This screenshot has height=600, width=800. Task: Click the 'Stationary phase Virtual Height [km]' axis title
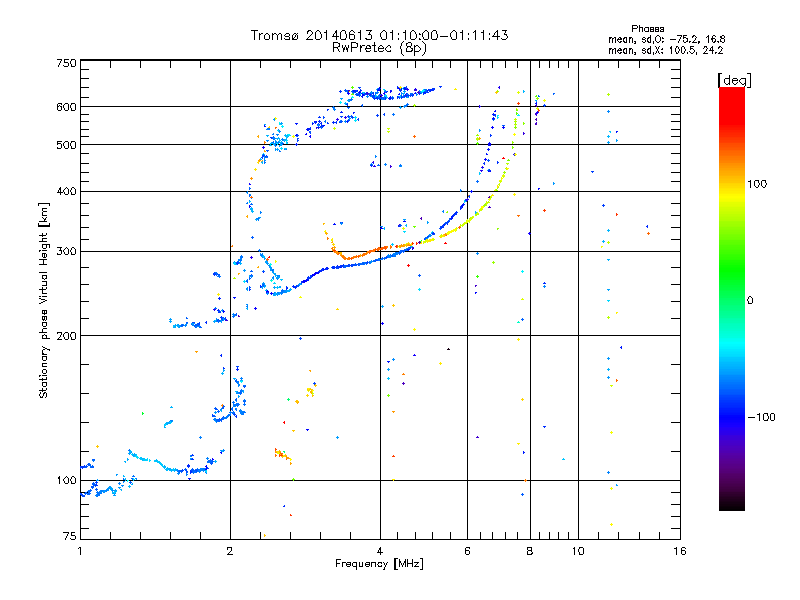point(44,300)
